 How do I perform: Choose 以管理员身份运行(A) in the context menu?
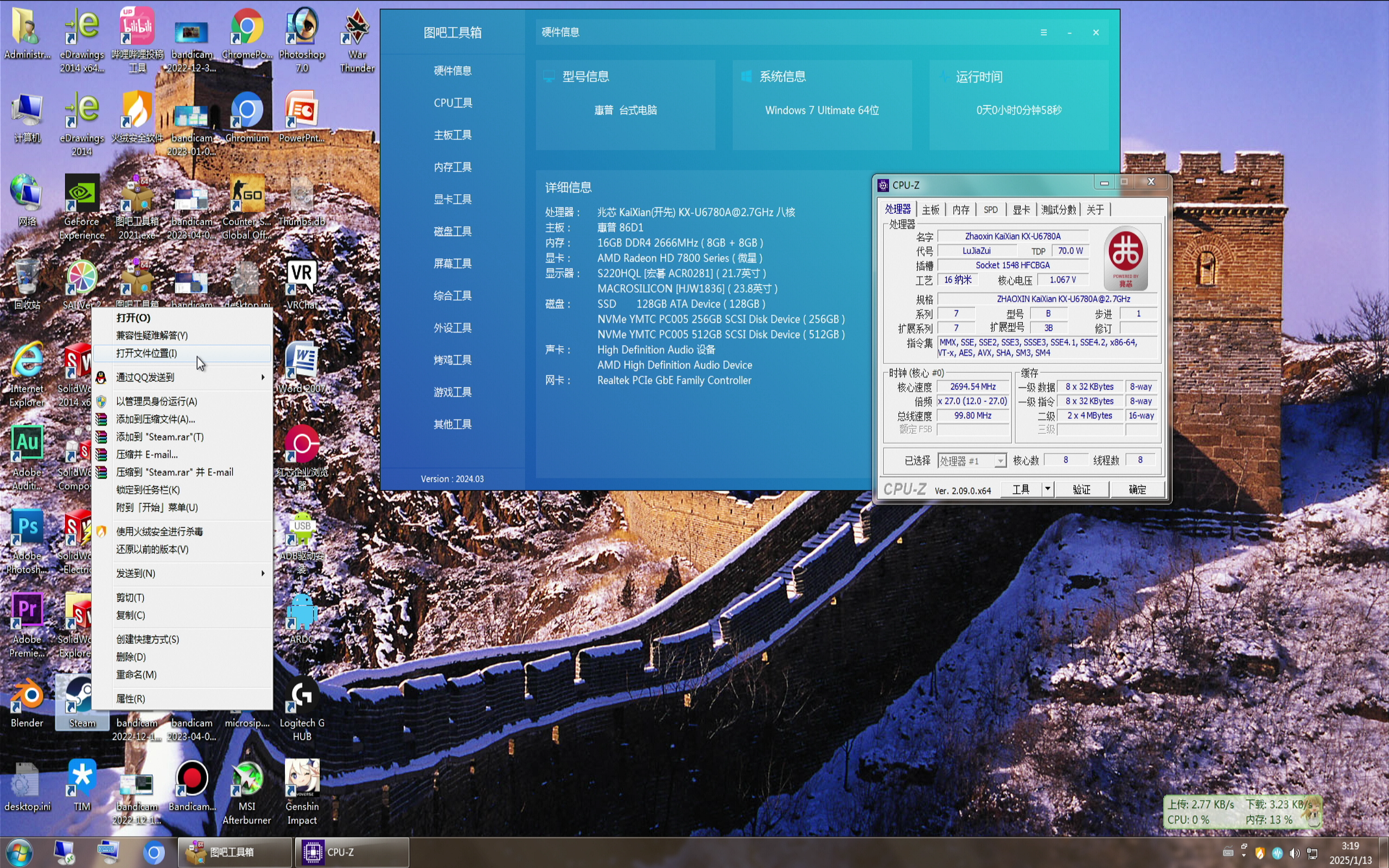[x=182, y=401]
